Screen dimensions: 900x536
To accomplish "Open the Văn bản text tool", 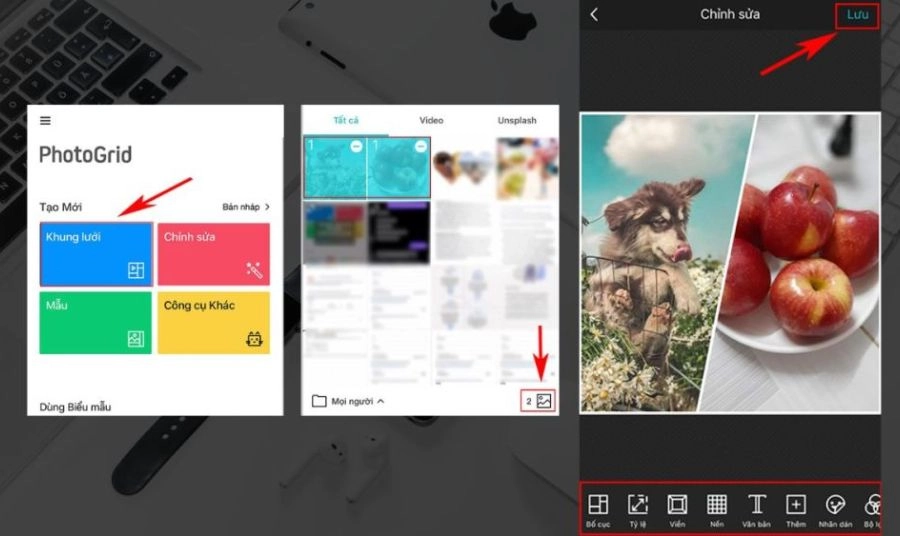I will 757,510.
